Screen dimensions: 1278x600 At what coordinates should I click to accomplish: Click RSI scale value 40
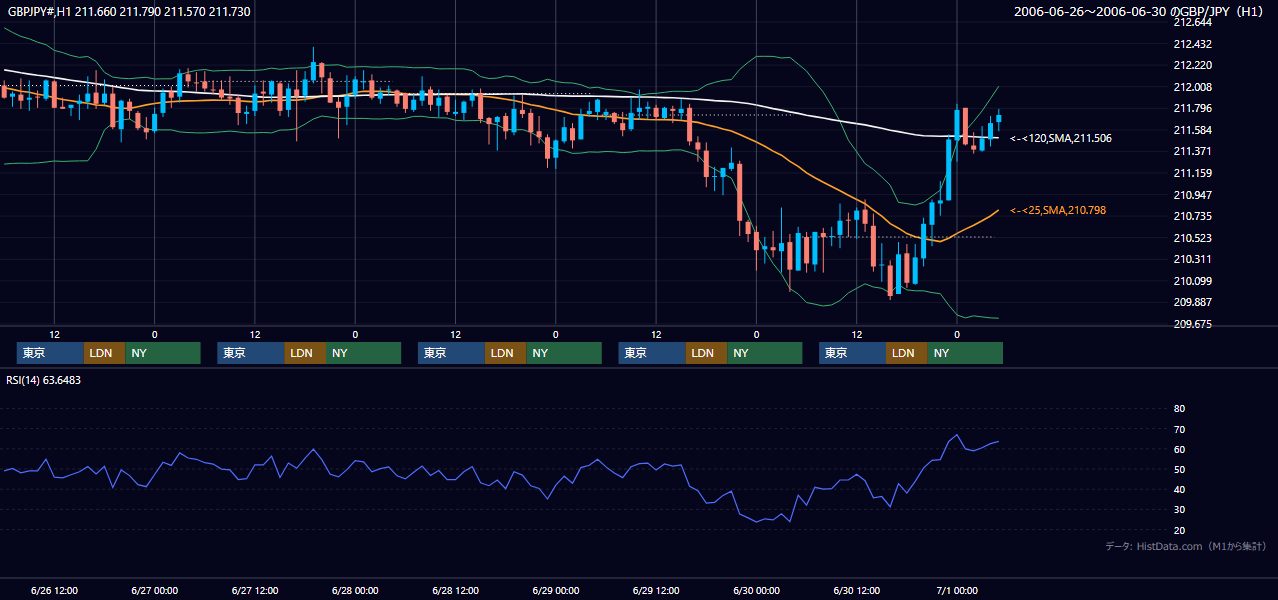[x=1180, y=489]
